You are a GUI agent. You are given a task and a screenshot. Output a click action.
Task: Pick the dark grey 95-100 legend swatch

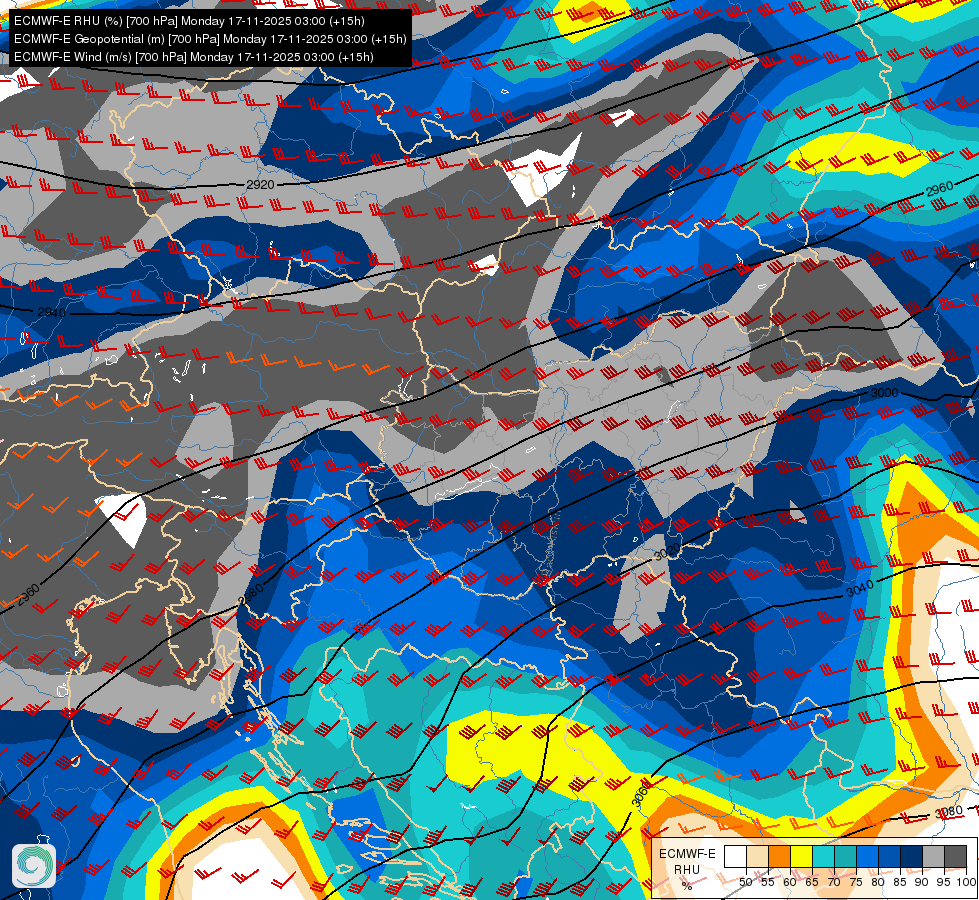click(955, 857)
